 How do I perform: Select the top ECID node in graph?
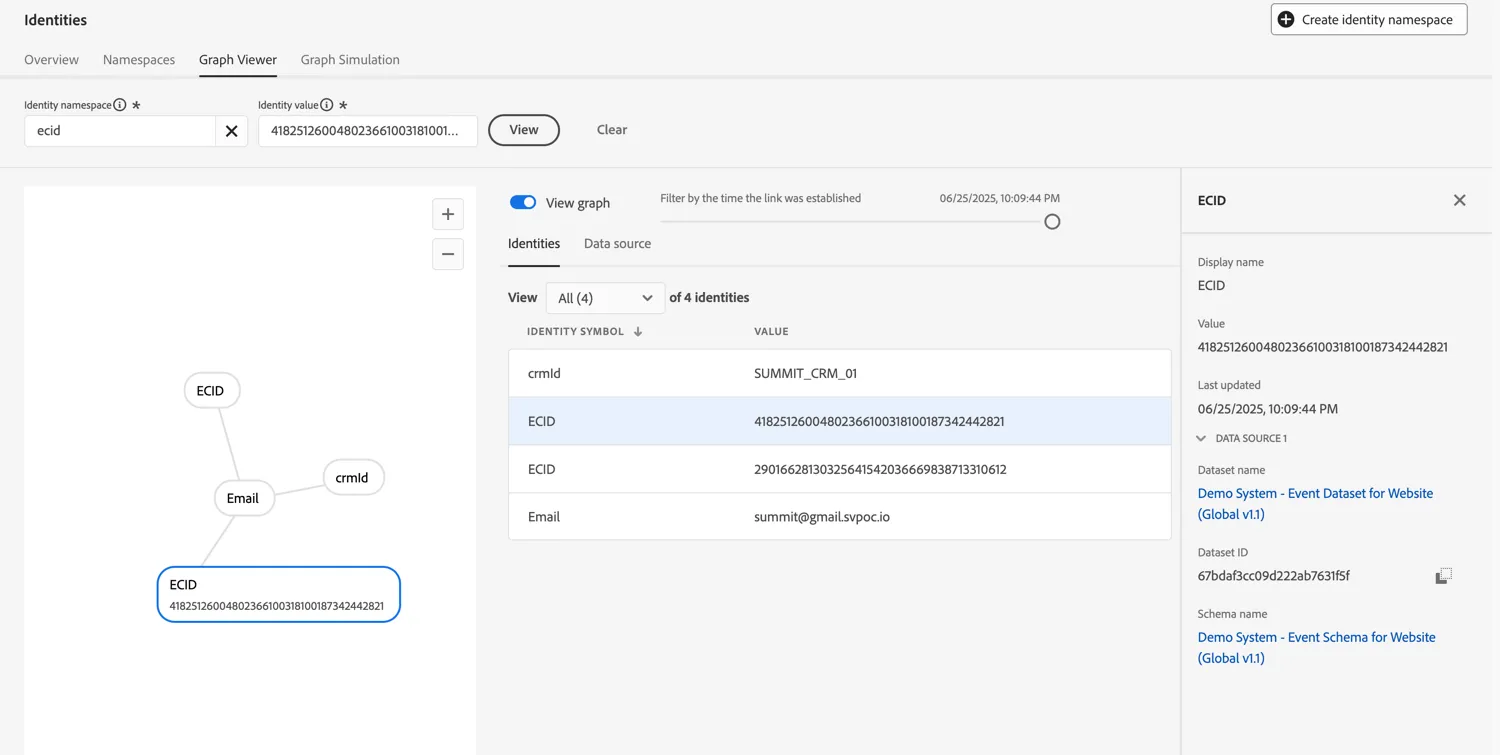point(211,391)
